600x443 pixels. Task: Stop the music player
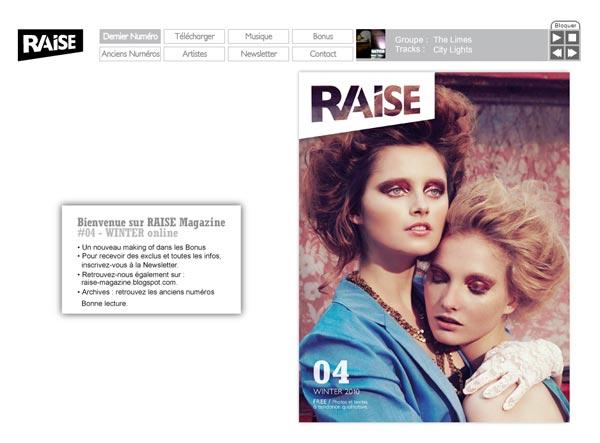click(572, 37)
